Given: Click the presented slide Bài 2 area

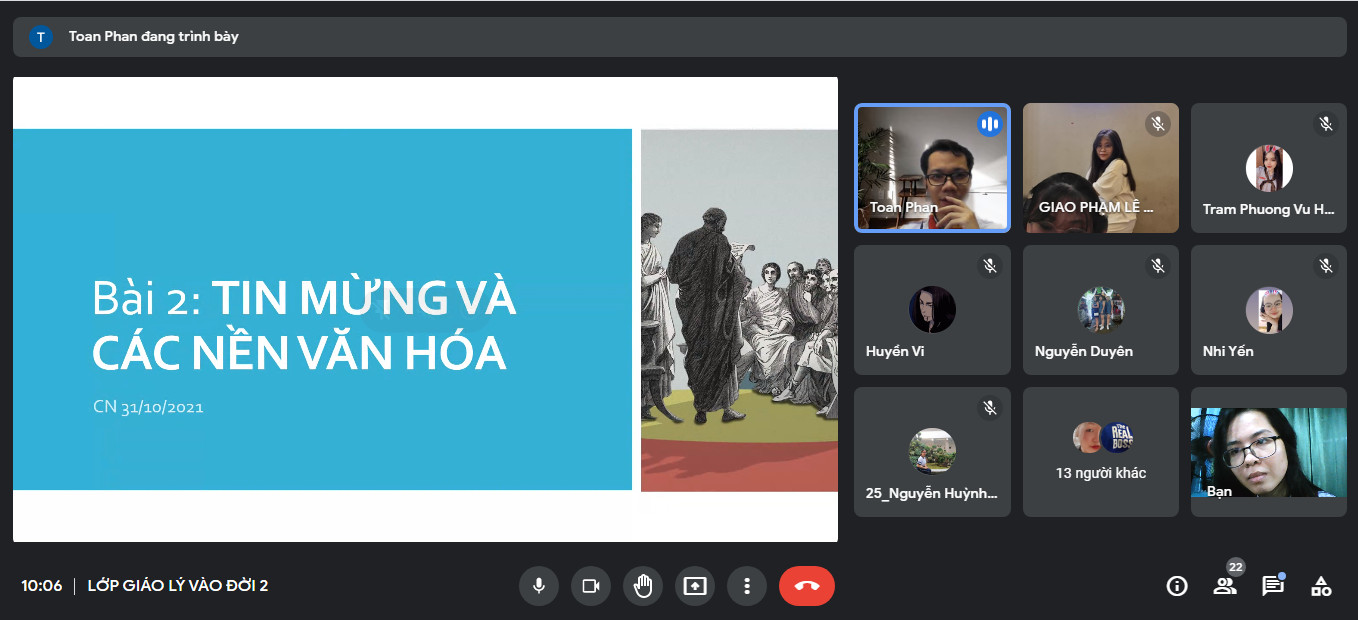Looking at the screenshot, I should coord(425,310).
